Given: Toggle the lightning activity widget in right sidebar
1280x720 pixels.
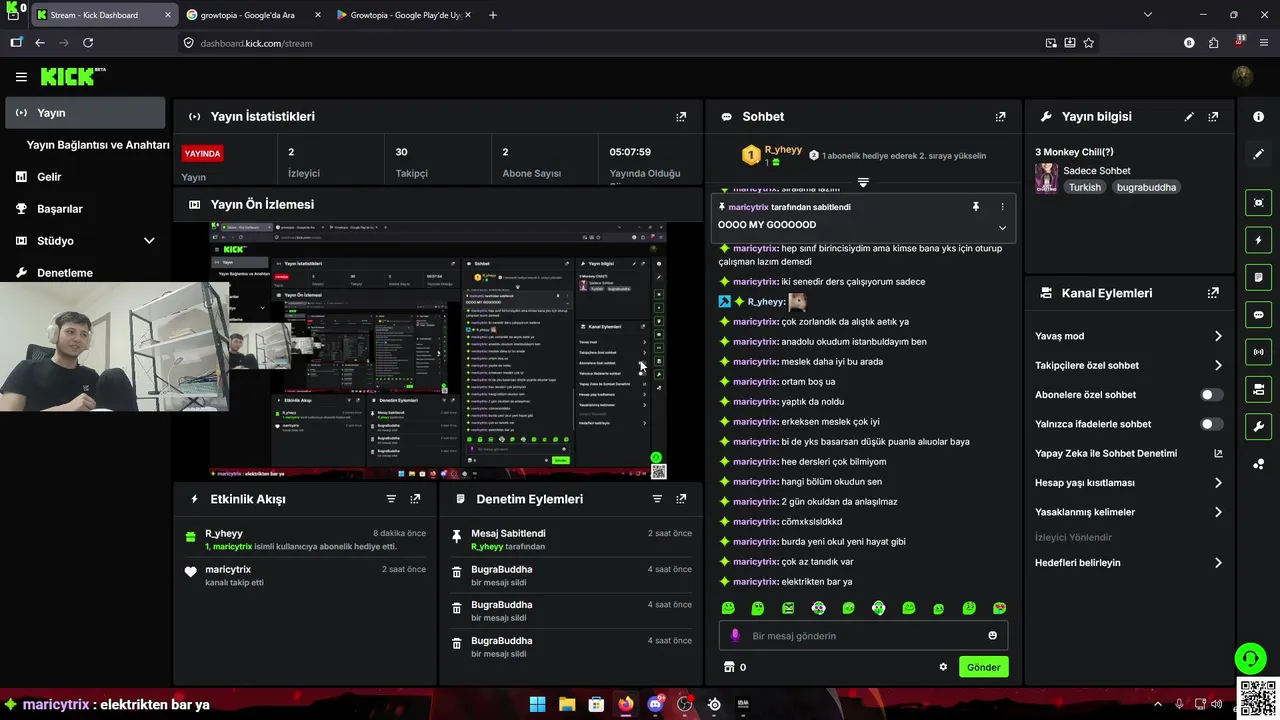Looking at the screenshot, I should pos(1258,240).
